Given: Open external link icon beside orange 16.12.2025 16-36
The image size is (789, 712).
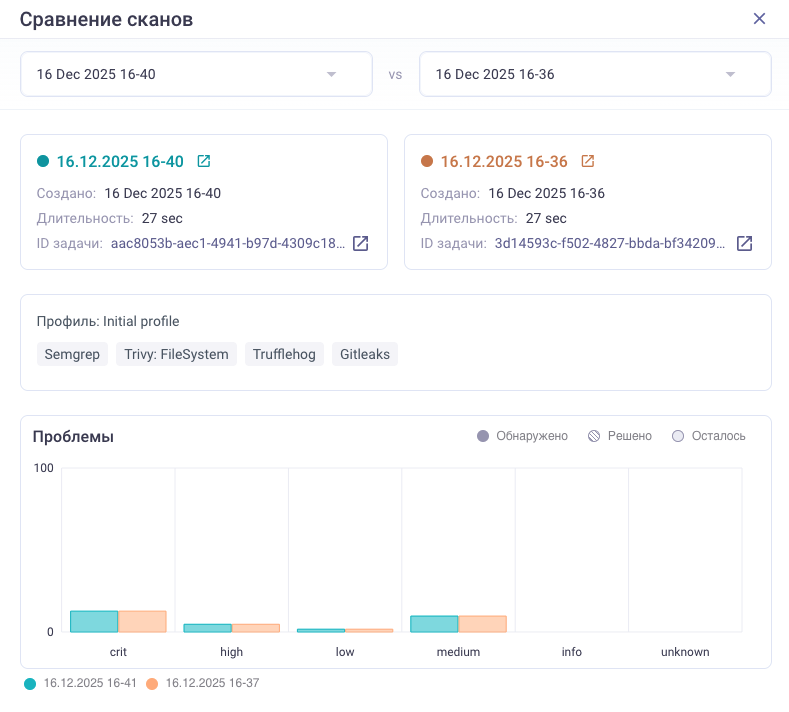Looking at the screenshot, I should [x=588, y=161].
